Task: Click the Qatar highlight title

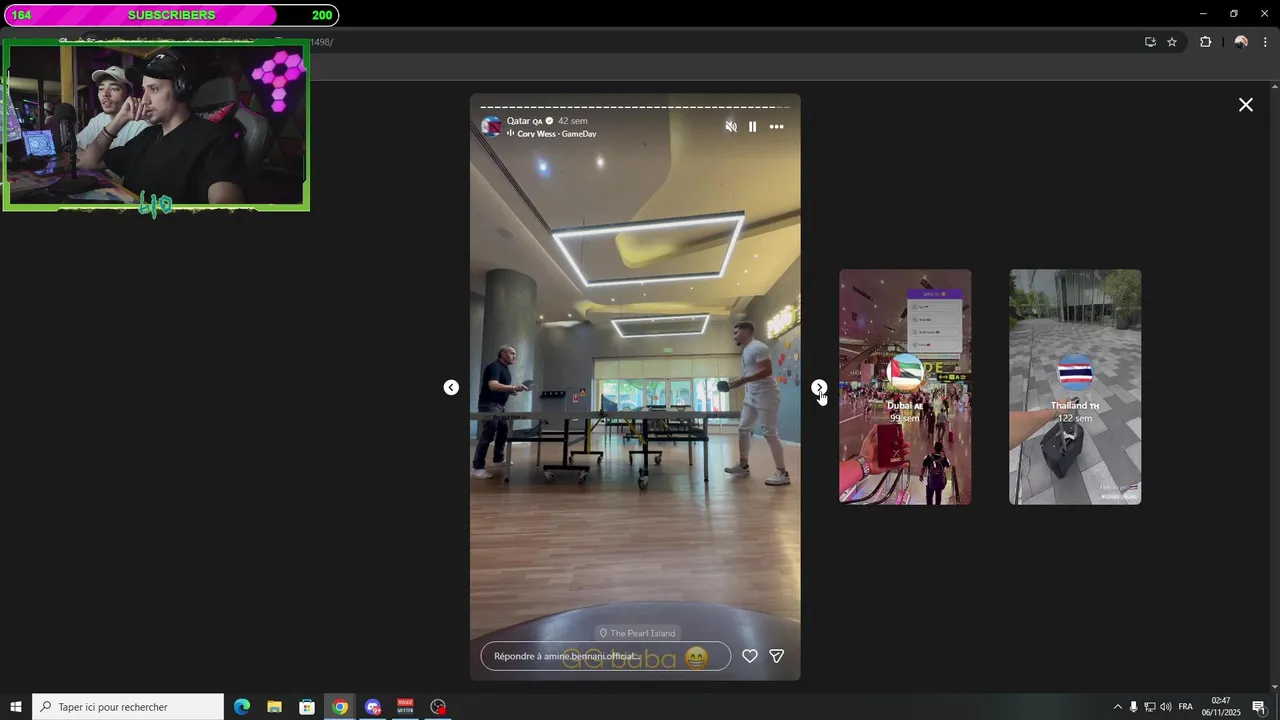Action: tap(524, 121)
